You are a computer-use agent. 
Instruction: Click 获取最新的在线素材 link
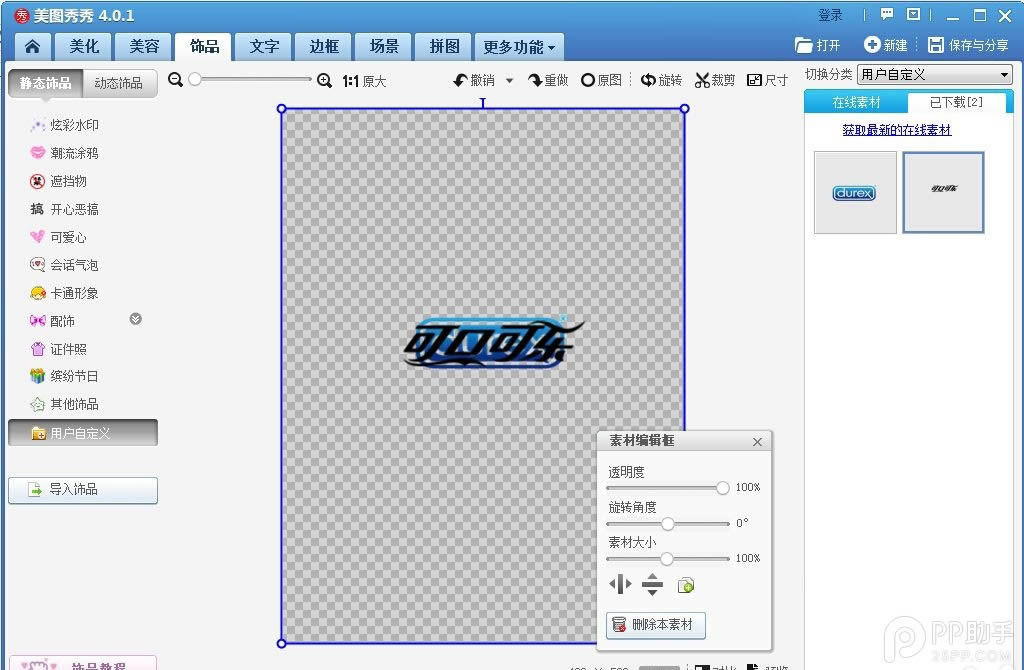(897, 130)
